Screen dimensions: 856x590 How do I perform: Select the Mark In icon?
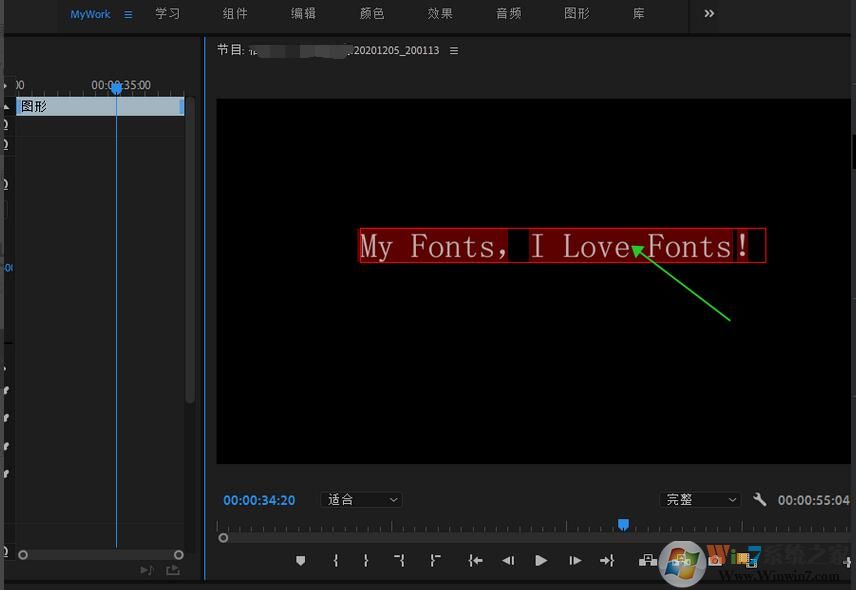pos(336,560)
